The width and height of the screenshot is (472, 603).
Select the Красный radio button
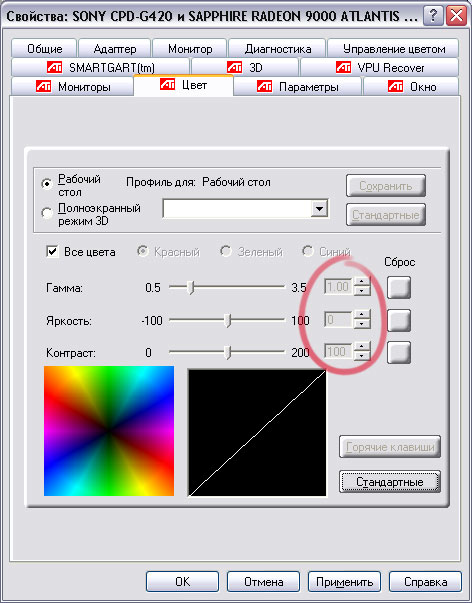coord(143,252)
